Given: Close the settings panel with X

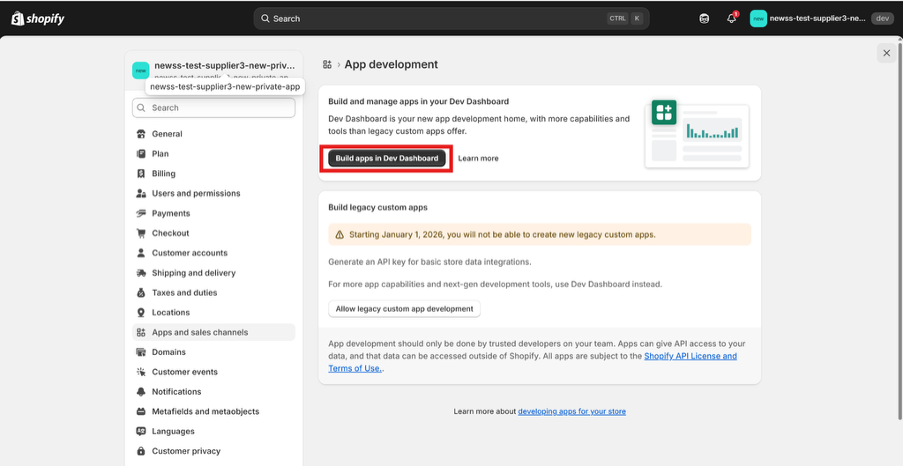Looking at the screenshot, I should pos(885,53).
